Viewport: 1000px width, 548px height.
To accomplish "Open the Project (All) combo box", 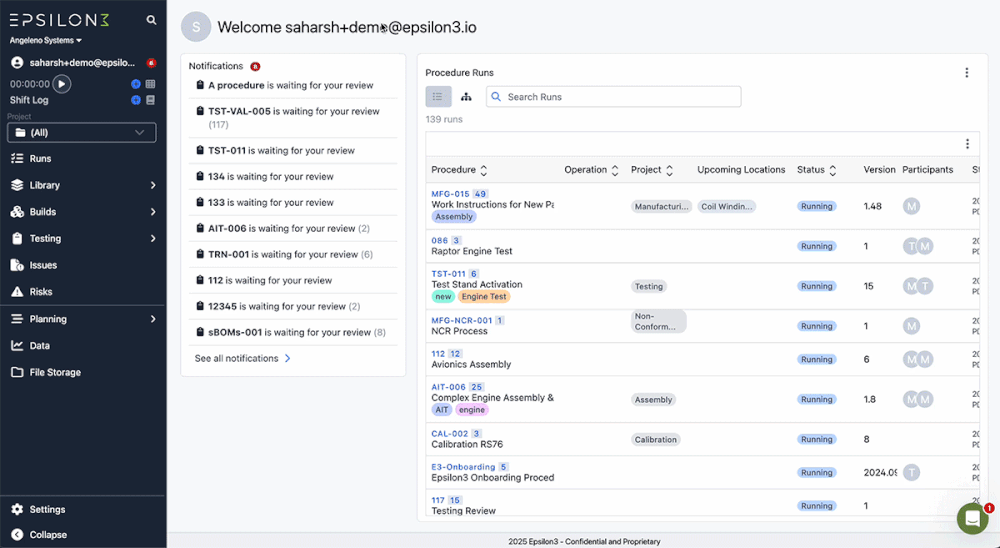I will (82, 133).
